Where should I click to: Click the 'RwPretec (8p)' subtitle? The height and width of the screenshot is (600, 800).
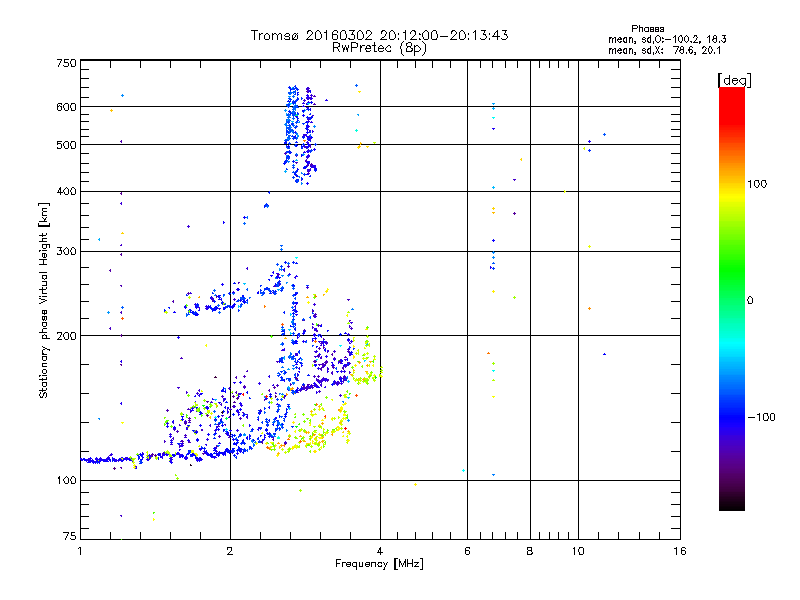(x=379, y=48)
